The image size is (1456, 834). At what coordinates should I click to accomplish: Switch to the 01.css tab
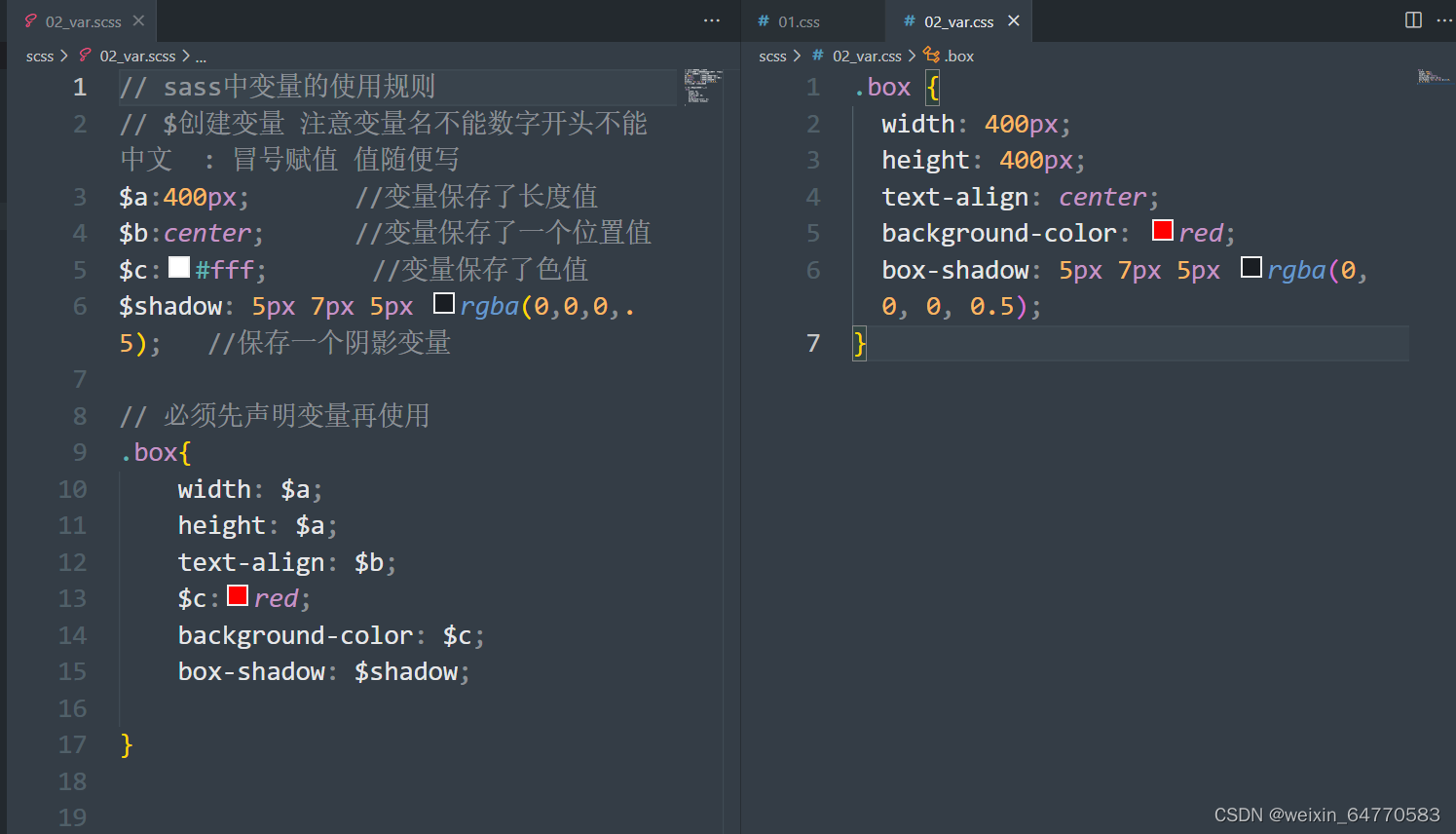point(799,19)
